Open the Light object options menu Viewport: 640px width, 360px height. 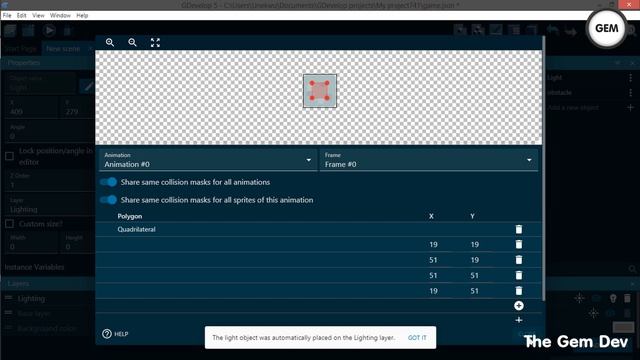click(631, 78)
